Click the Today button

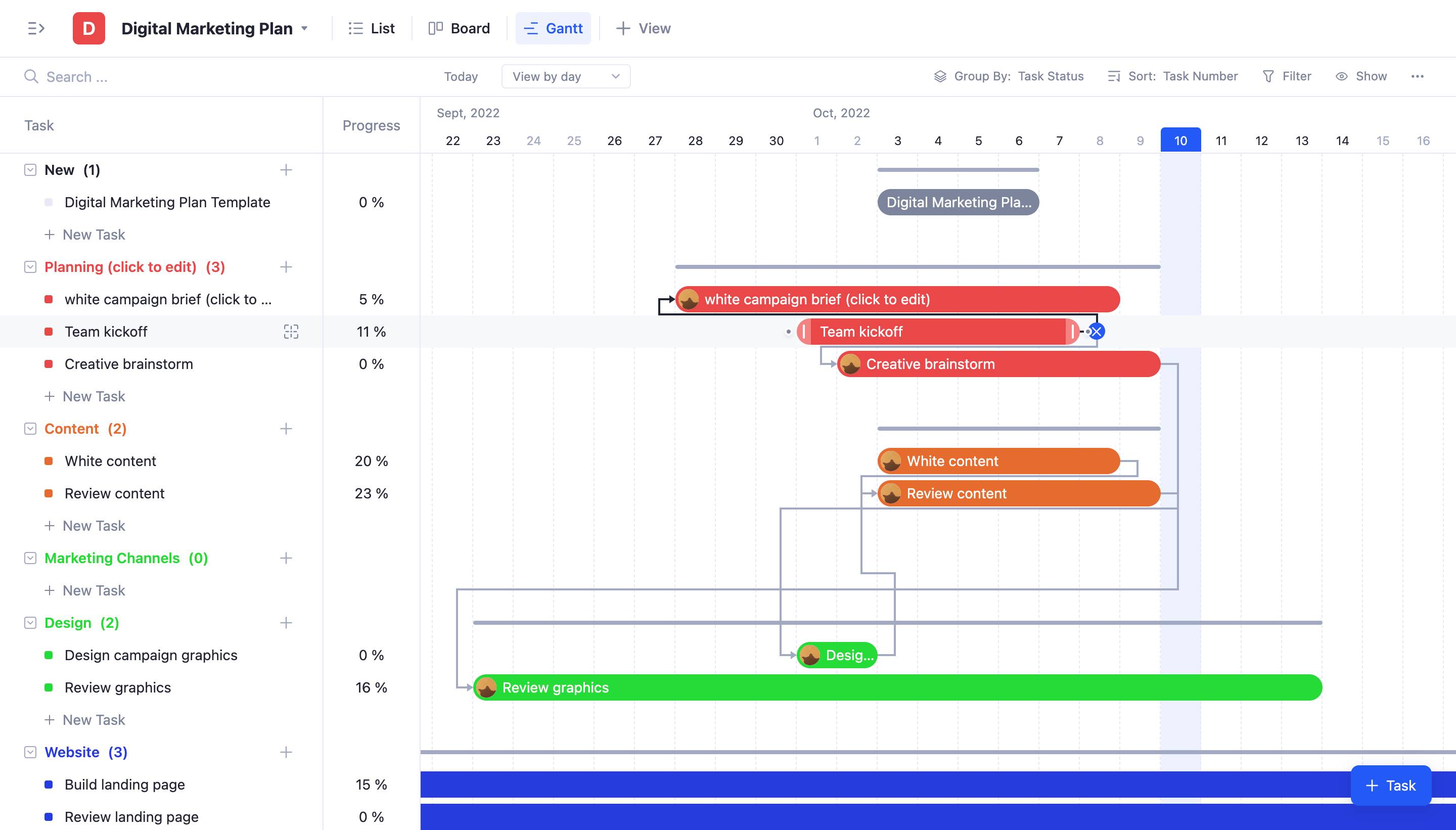coord(460,76)
